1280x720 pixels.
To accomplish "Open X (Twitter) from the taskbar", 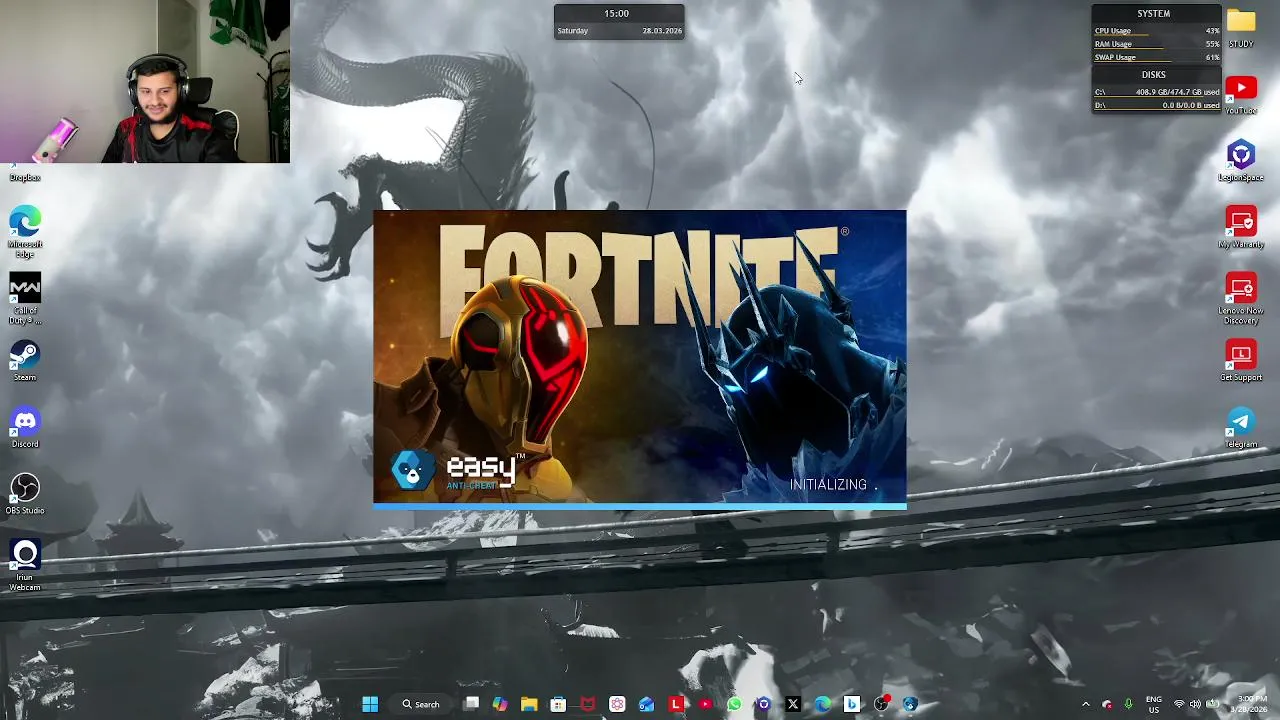I will [x=793, y=704].
